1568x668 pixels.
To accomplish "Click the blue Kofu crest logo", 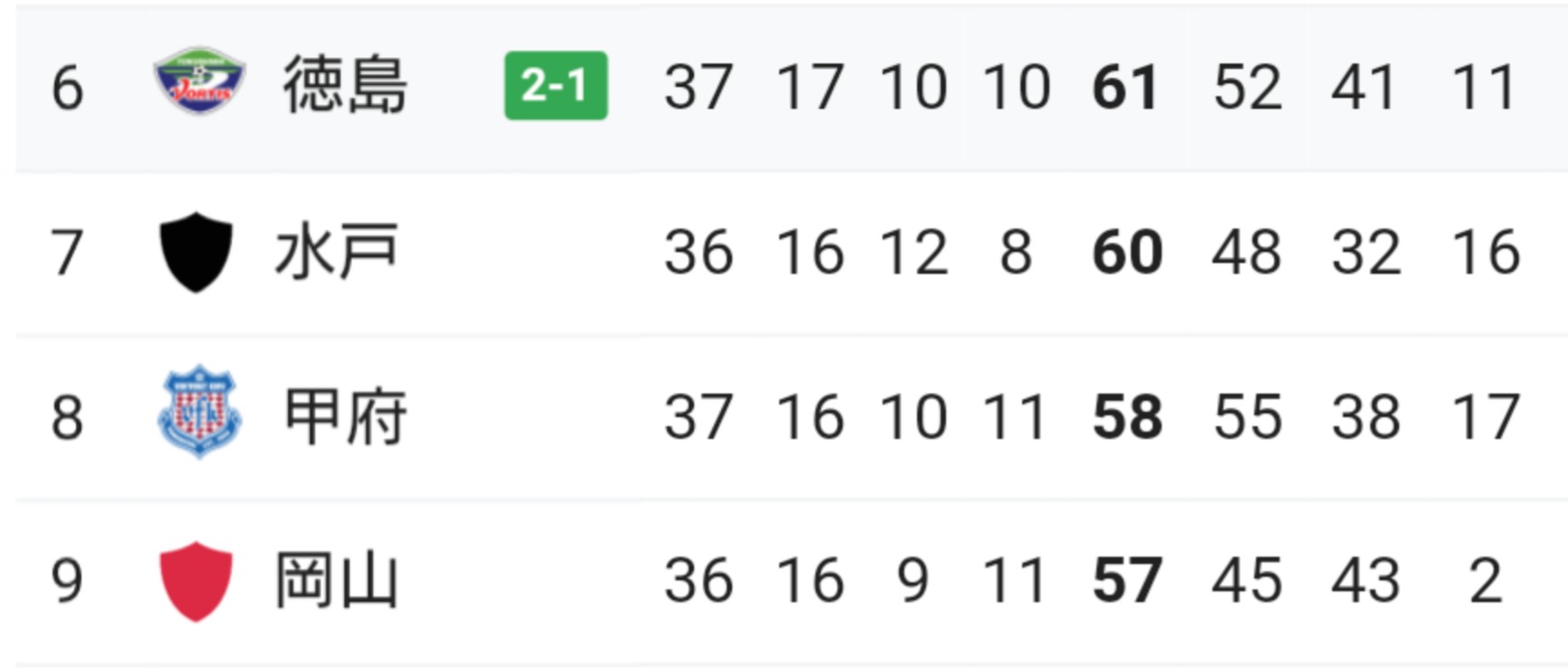I will 198,412.
